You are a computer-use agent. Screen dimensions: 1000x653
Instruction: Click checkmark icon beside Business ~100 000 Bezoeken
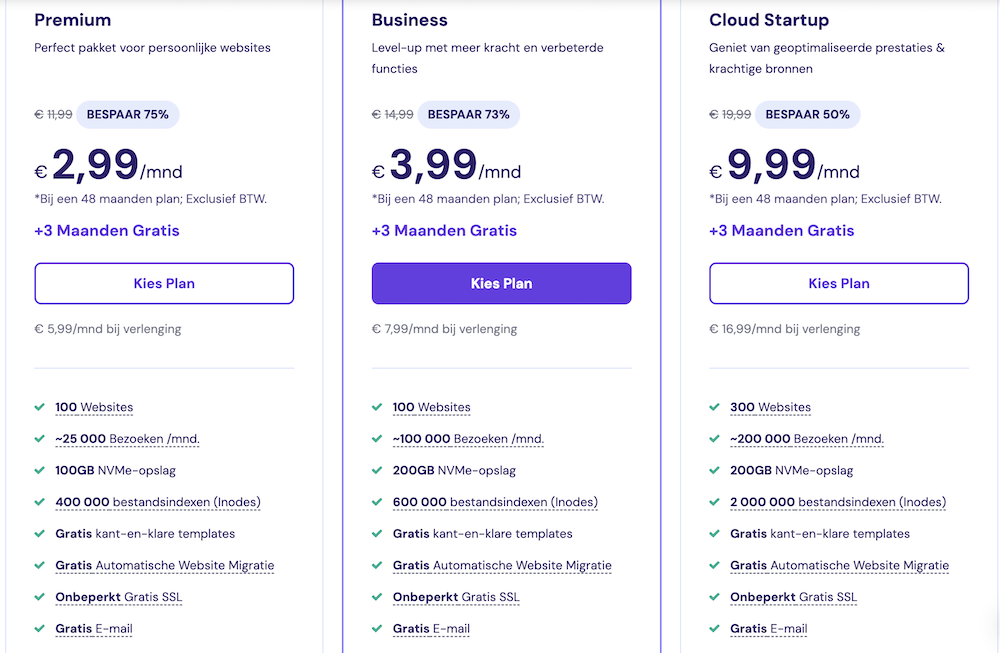click(377, 439)
